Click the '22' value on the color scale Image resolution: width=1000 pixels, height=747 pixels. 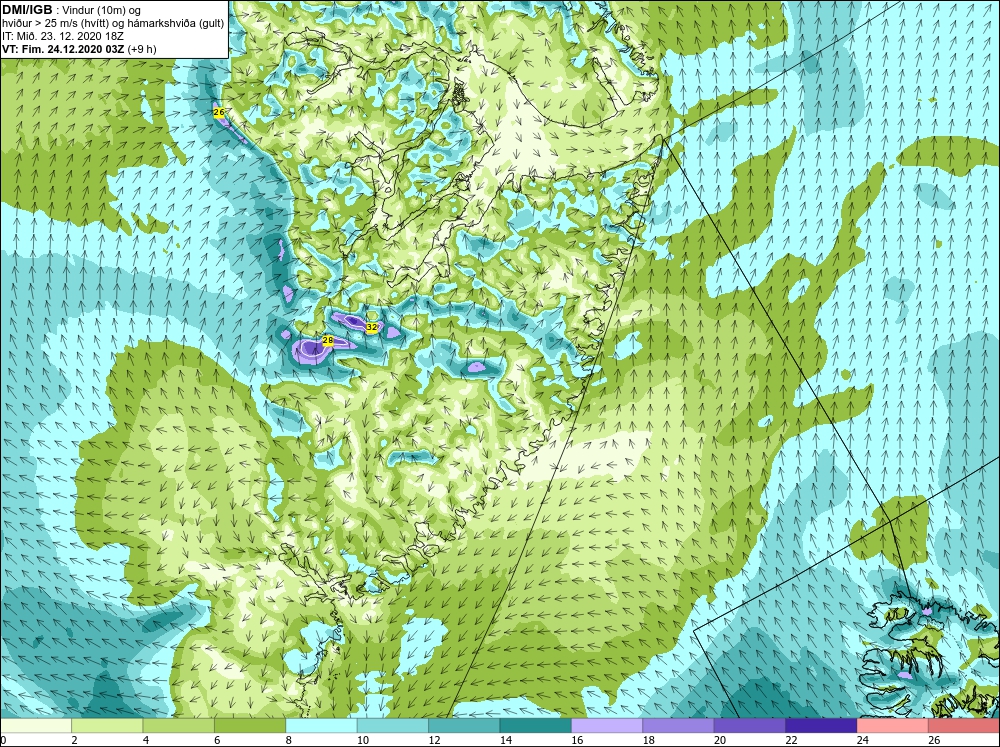coord(791,740)
